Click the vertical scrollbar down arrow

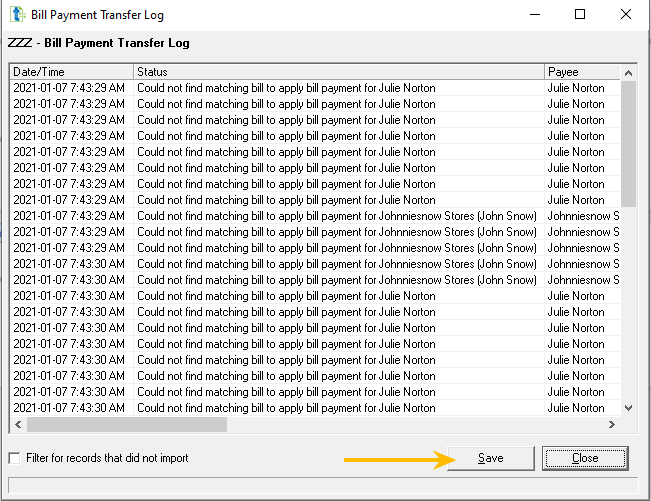click(629, 408)
